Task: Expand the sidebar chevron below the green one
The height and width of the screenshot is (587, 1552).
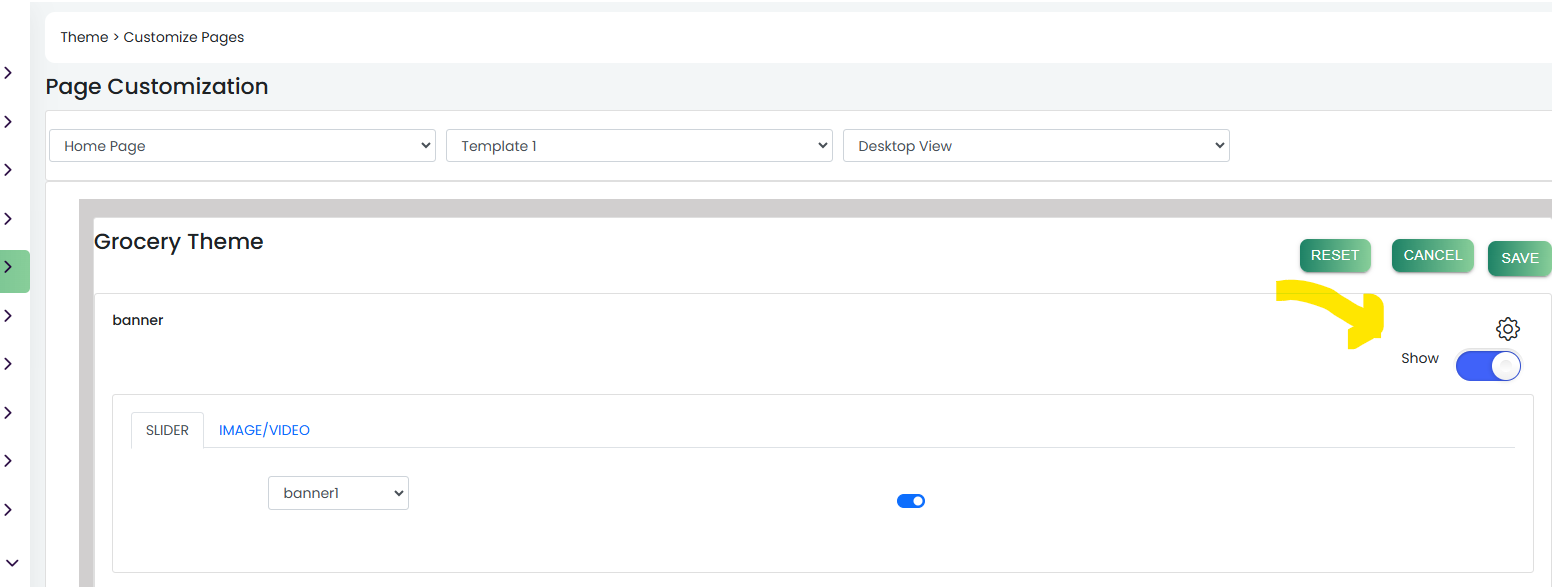Action: [8, 316]
